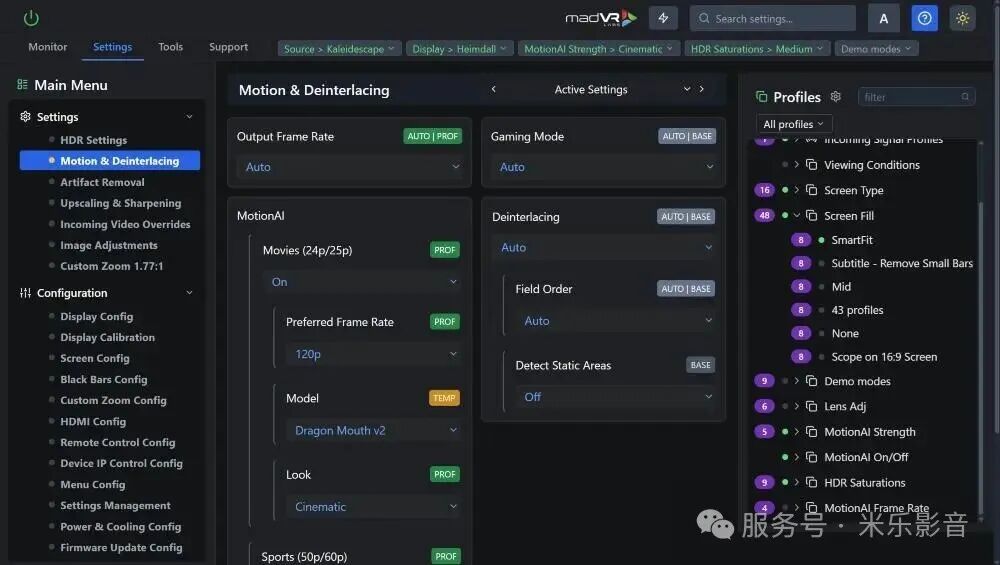Toggle the Viewing Conditions profile status dot
Image resolution: width=1000 pixels, height=565 pixels.
click(x=785, y=165)
